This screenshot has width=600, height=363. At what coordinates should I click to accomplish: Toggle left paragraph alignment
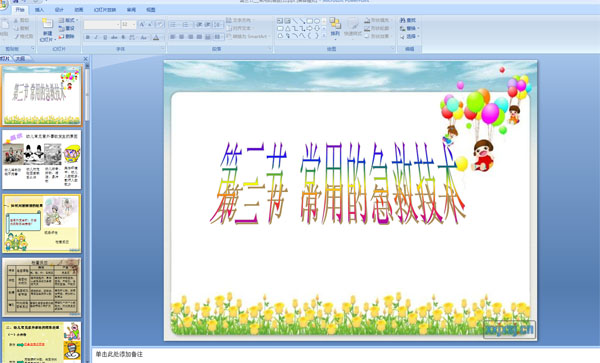pyautogui.click(x=173, y=37)
